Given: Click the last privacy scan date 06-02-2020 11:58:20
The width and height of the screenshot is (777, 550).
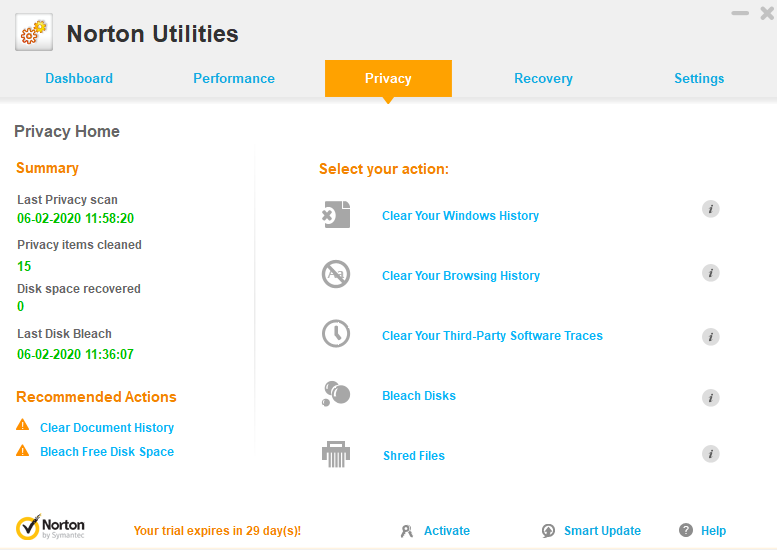Looking at the screenshot, I should click(75, 218).
